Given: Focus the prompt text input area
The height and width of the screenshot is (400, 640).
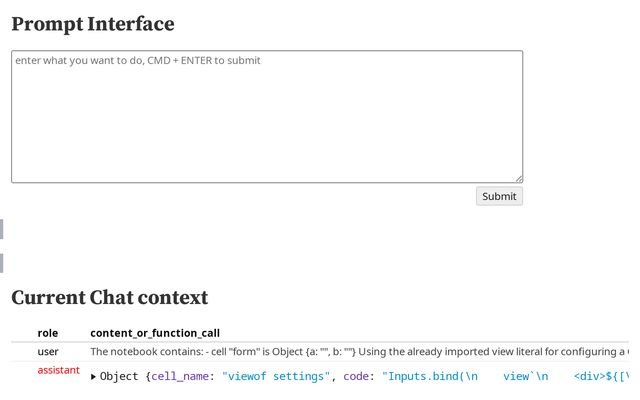Looking at the screenshot, I should pyautogui.click(x=267, y=117).
